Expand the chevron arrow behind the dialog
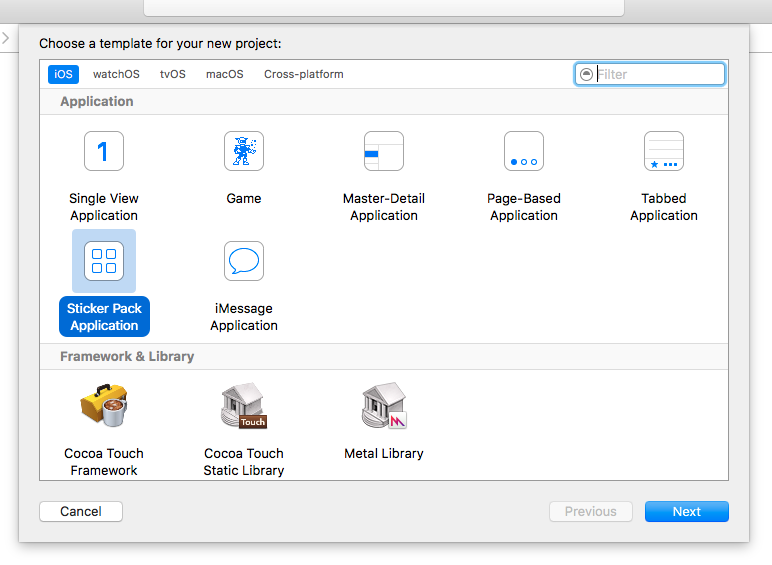This screenshot has width=772, height=565. pos(5,38)
